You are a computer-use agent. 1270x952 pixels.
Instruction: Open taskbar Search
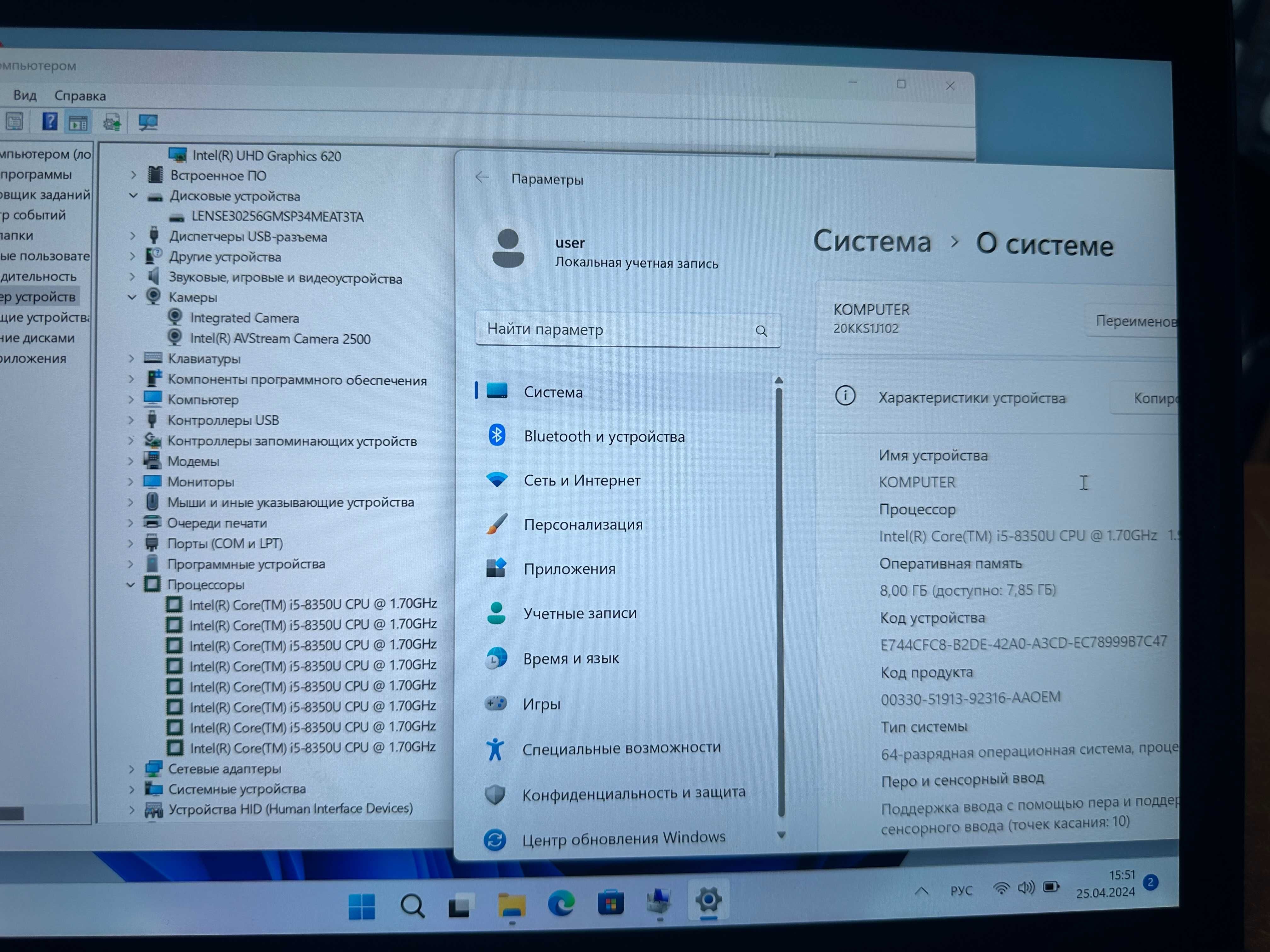[412, 906]
